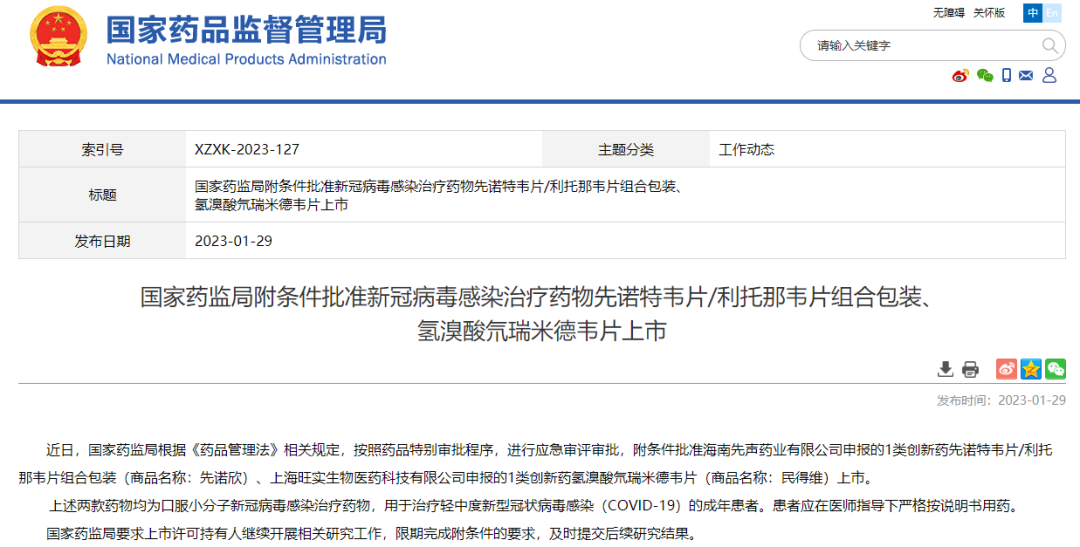Click the paragraph beginning 国家药监局要求

tap(373, 534)
